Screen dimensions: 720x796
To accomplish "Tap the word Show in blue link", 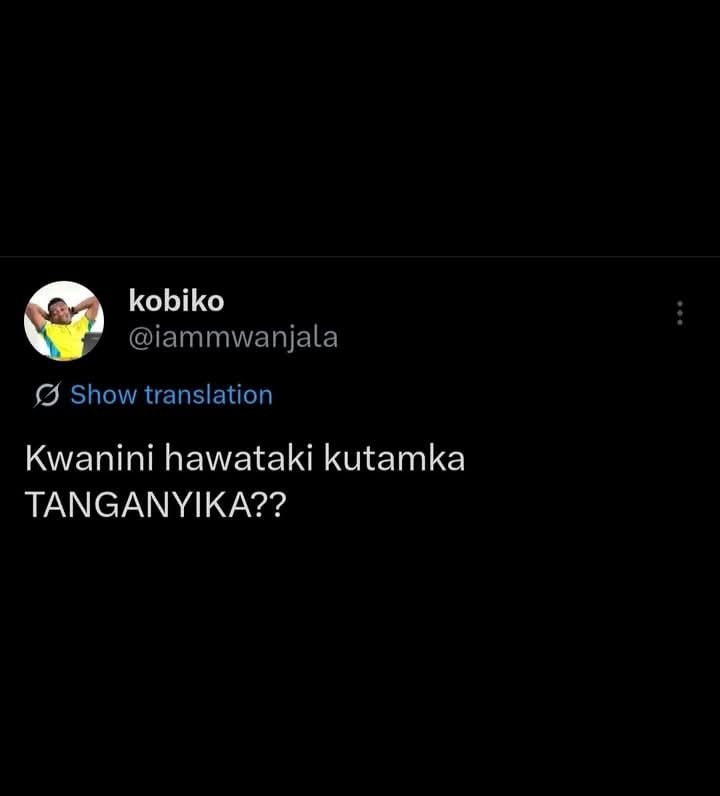I will 104,394.
